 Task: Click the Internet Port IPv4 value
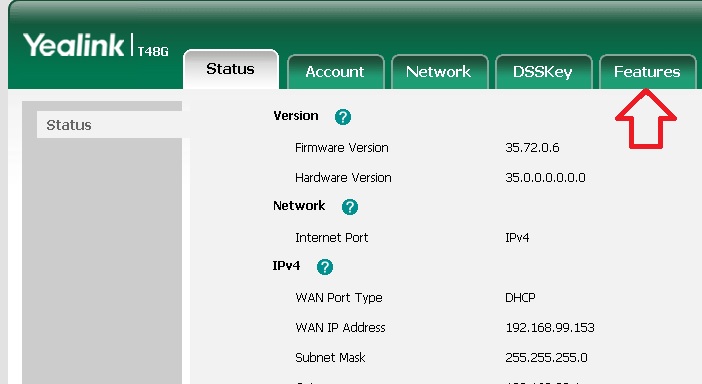pyautogui.click(x=517, y=238)
